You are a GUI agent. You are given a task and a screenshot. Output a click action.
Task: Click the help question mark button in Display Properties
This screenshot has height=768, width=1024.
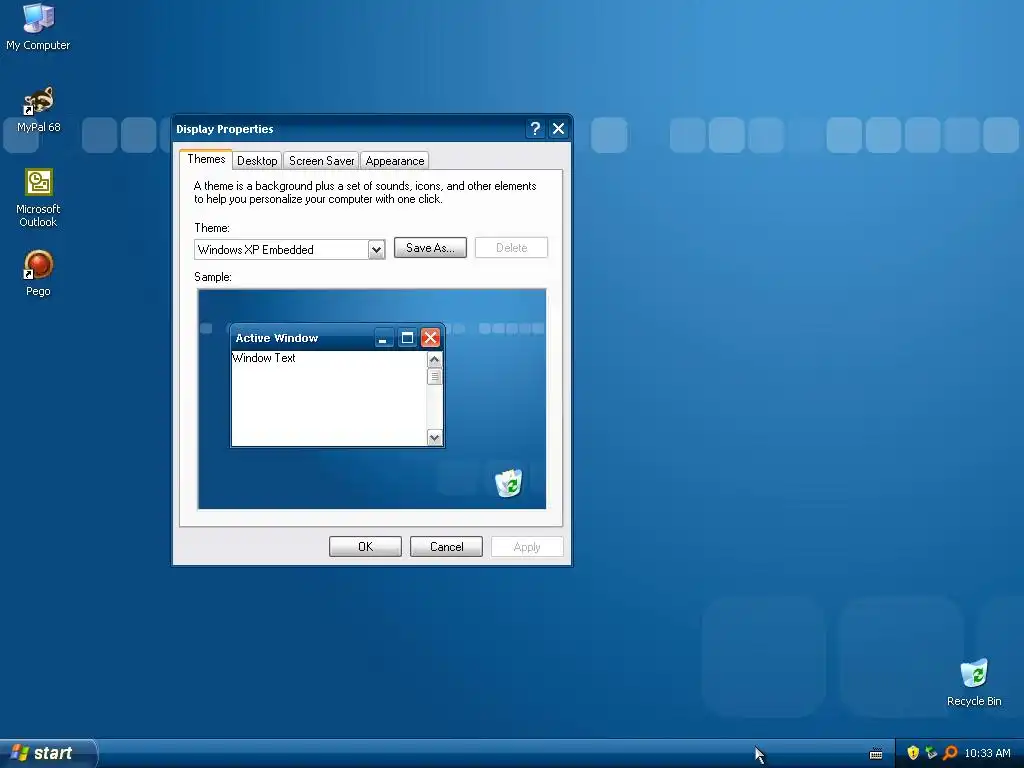coord(535,129)
